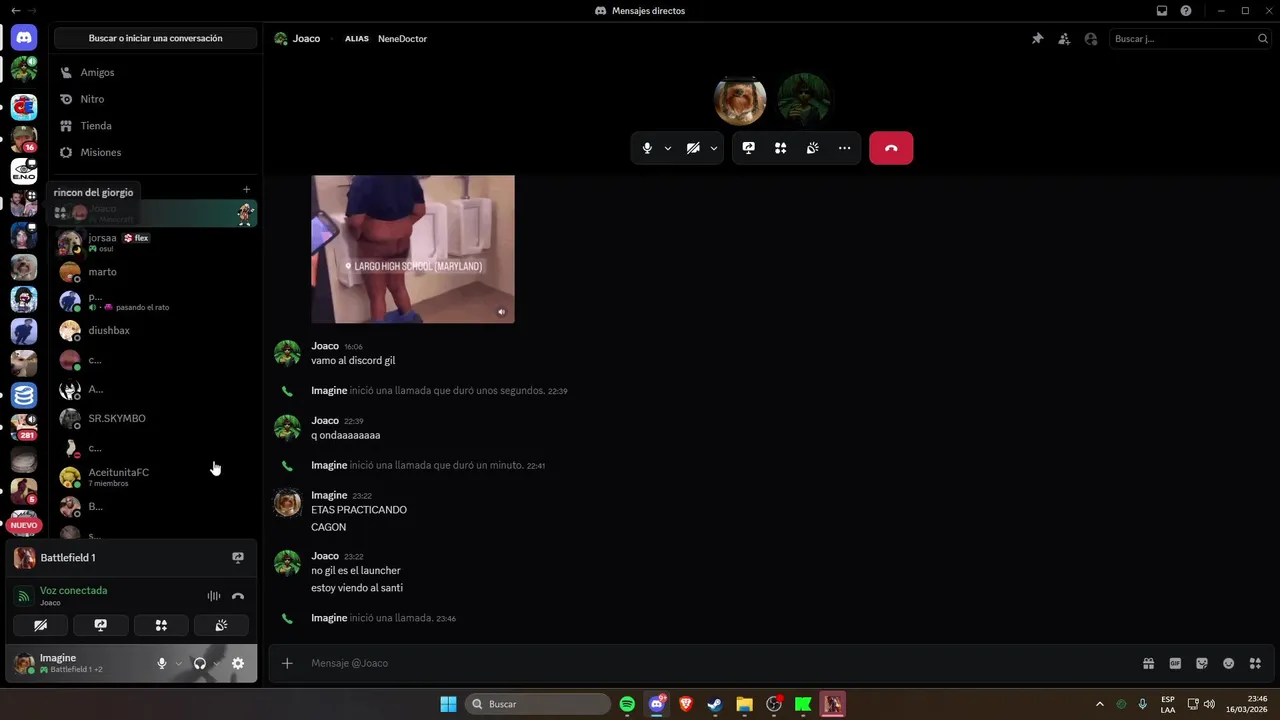Viewport: 1280px width, 720px height.
Task: Open the soundboard in the call controls
Action: coord(812,148)
